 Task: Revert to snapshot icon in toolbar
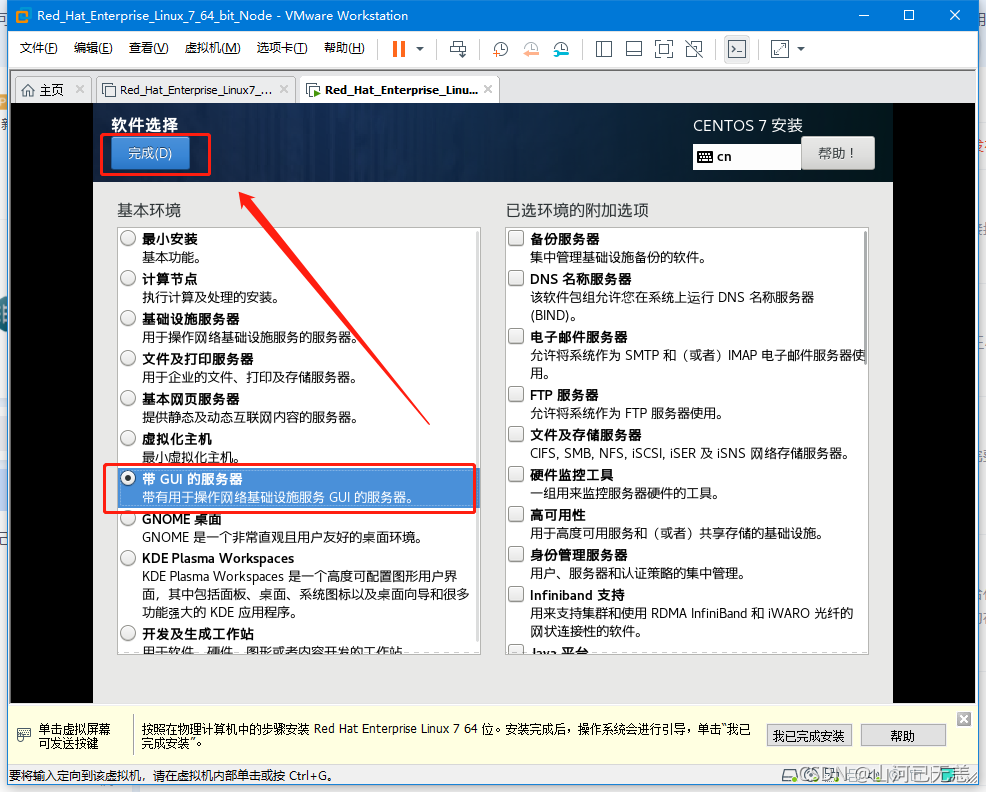tap(531, 49)
